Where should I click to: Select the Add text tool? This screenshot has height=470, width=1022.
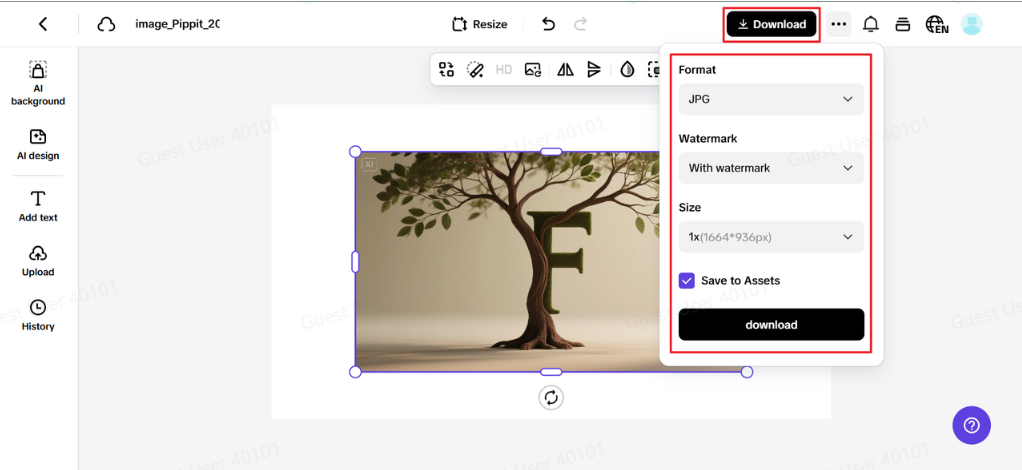[x=38, y=206]
